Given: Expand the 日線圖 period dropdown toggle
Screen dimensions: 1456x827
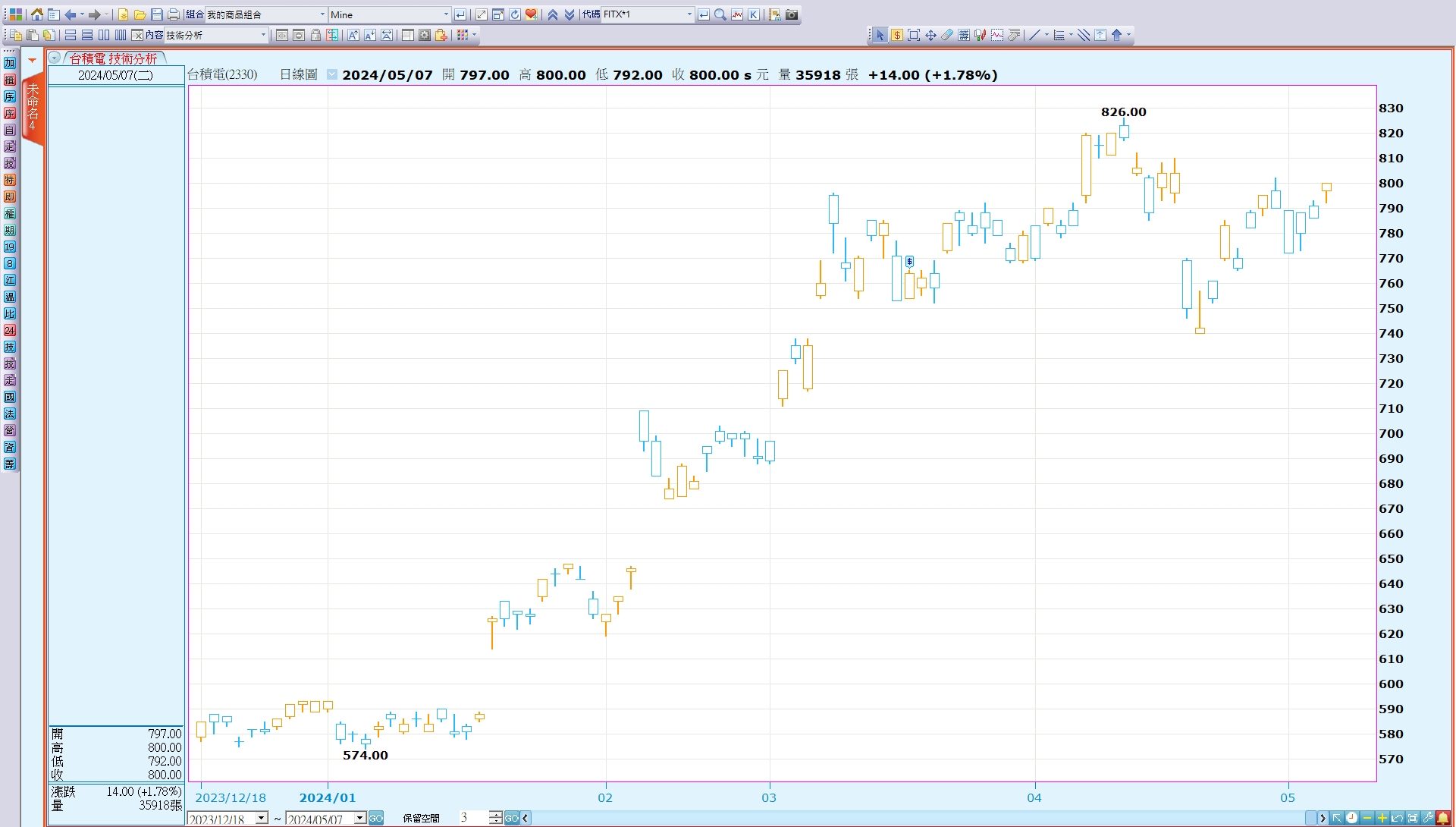Looking at the screenshot, I should pyautogui.click(x=332, y=74).
